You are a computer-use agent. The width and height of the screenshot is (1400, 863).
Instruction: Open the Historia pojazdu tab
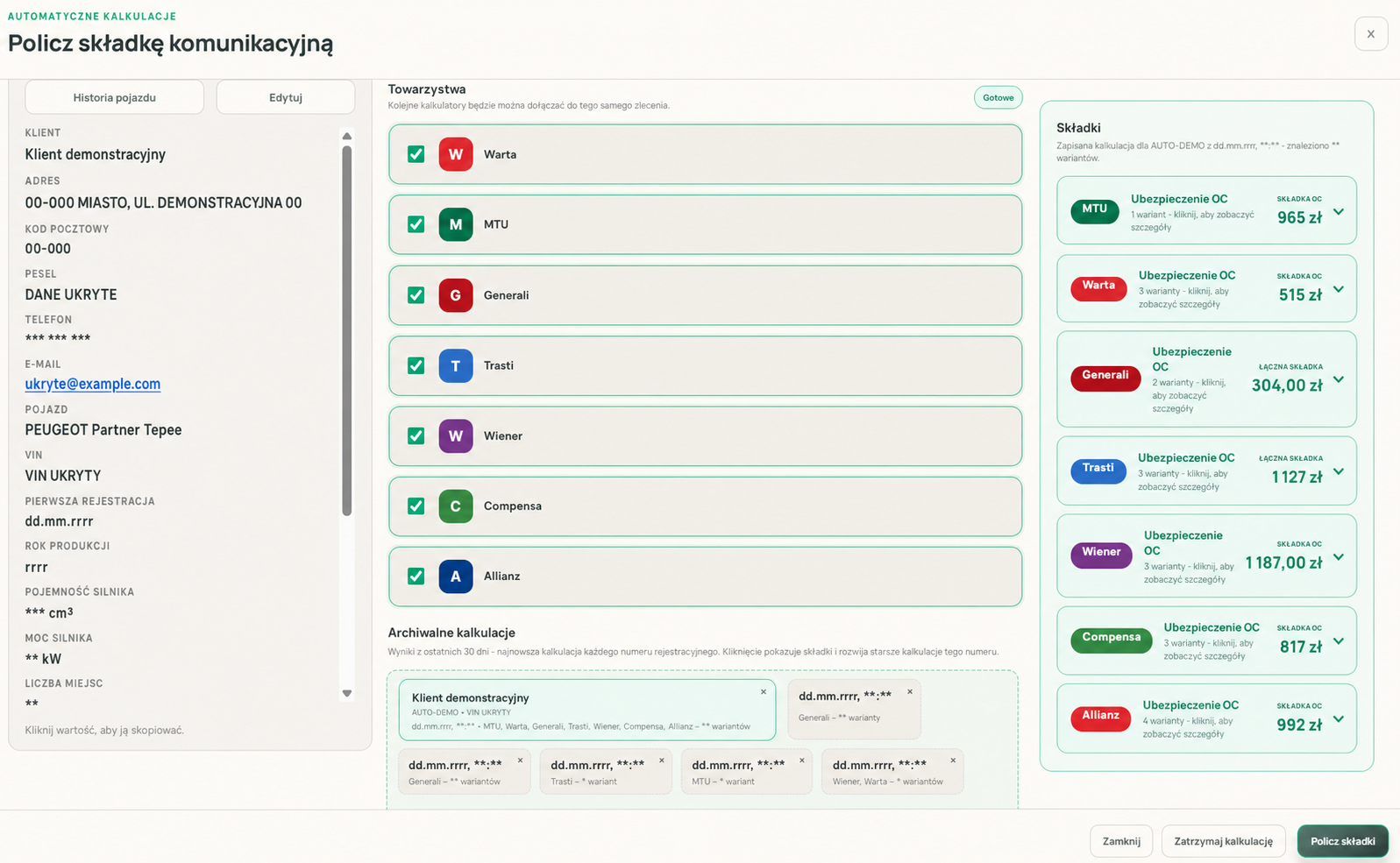[x=115, y=97]
